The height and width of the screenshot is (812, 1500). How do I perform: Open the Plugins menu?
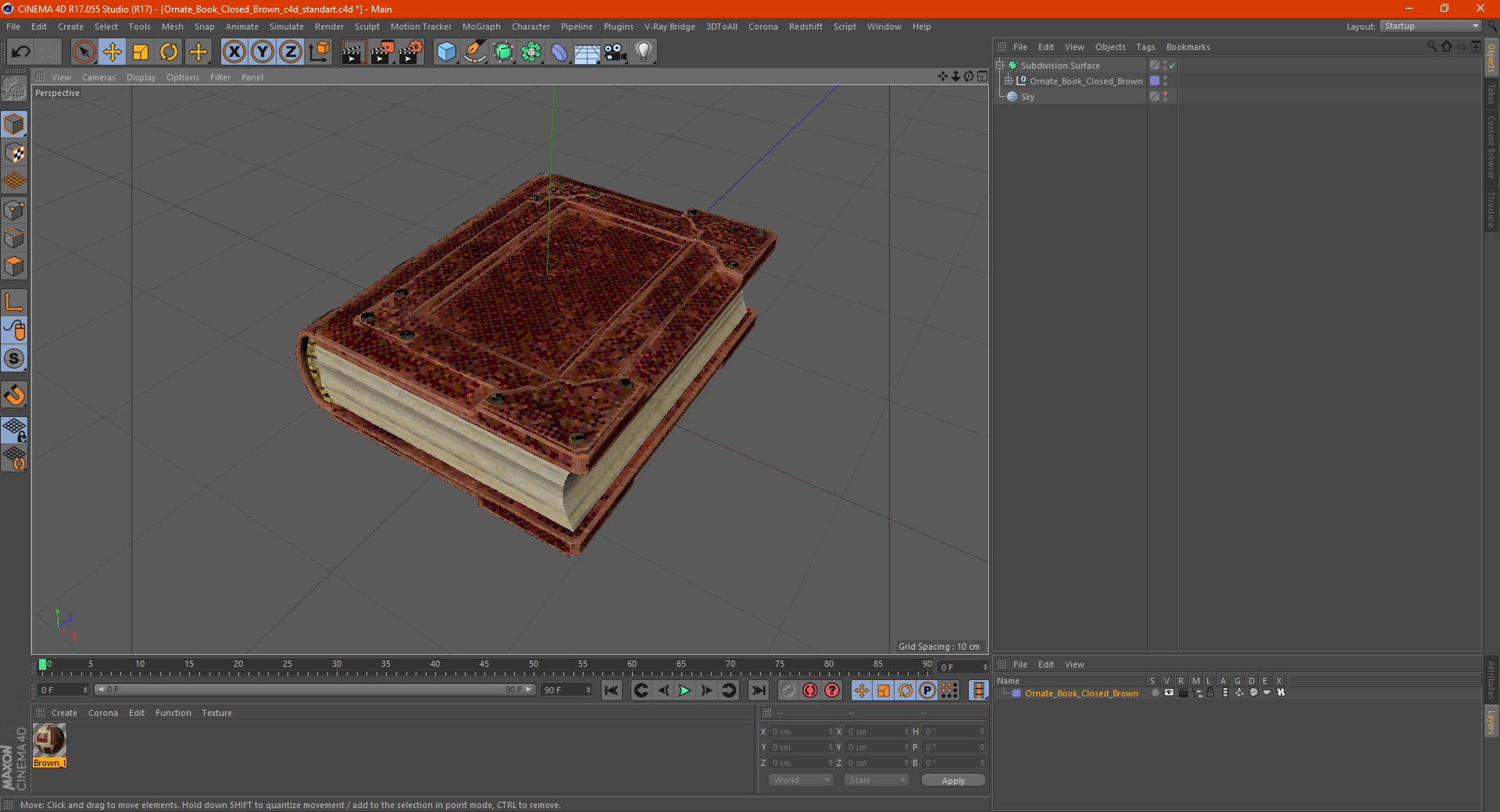[x=618, y=27]
